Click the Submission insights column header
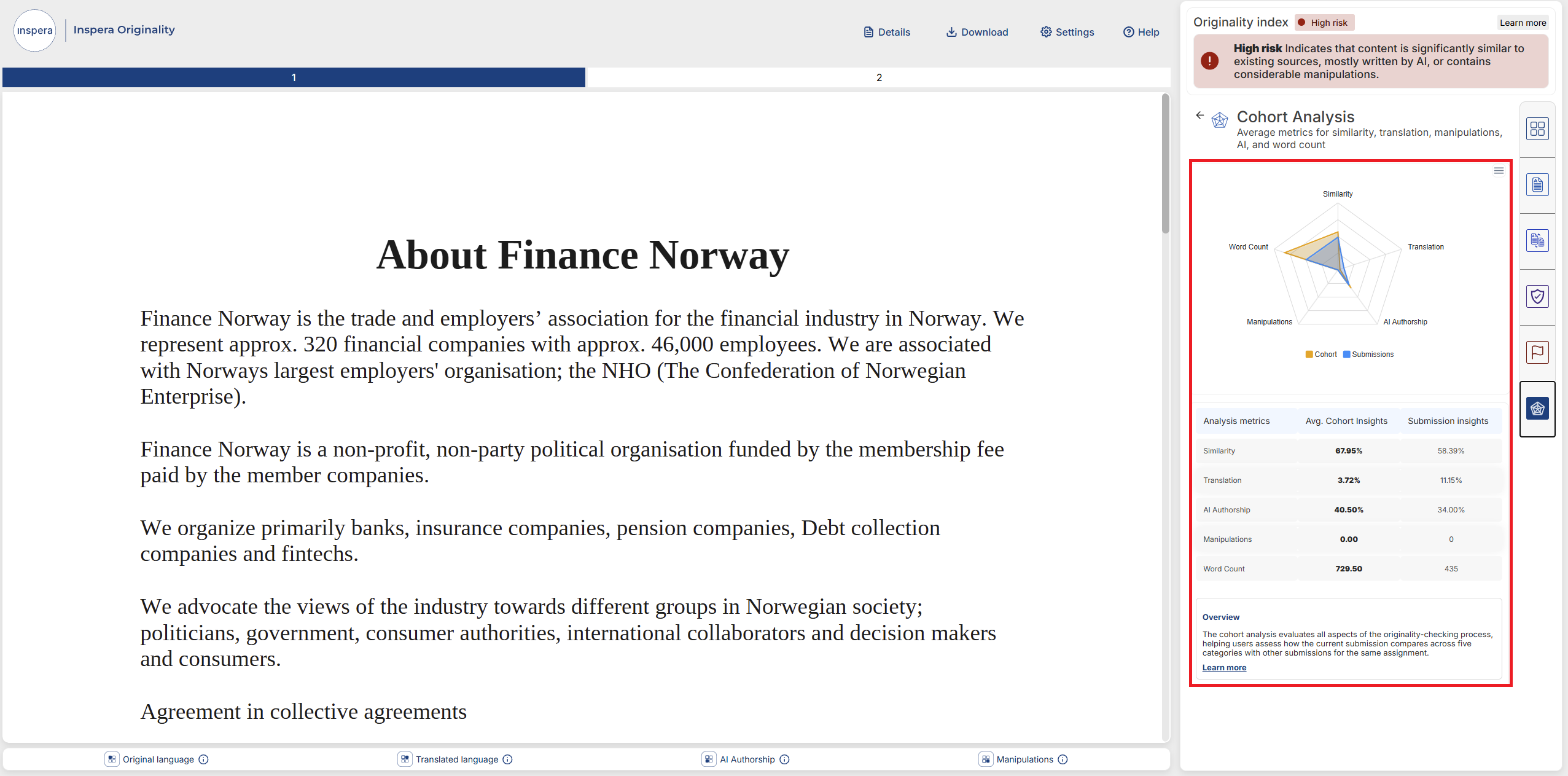The image size is (1568, 776). point(1448,421)
